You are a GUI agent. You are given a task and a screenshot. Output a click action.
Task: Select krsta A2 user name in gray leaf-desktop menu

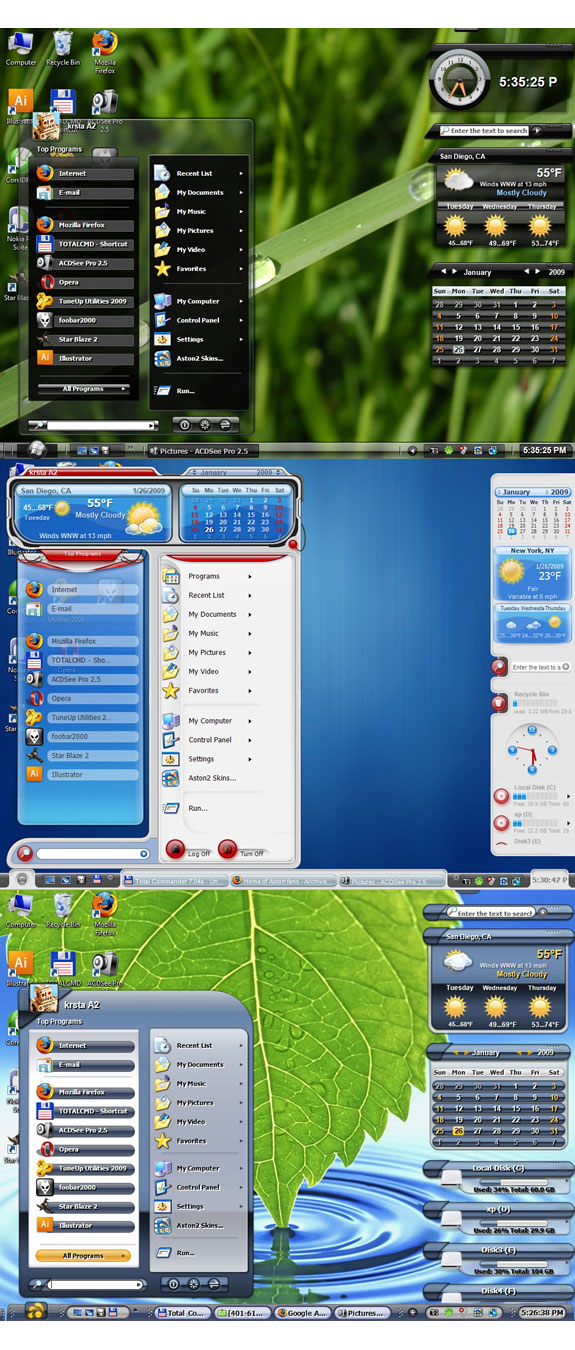coord(82,1005)
